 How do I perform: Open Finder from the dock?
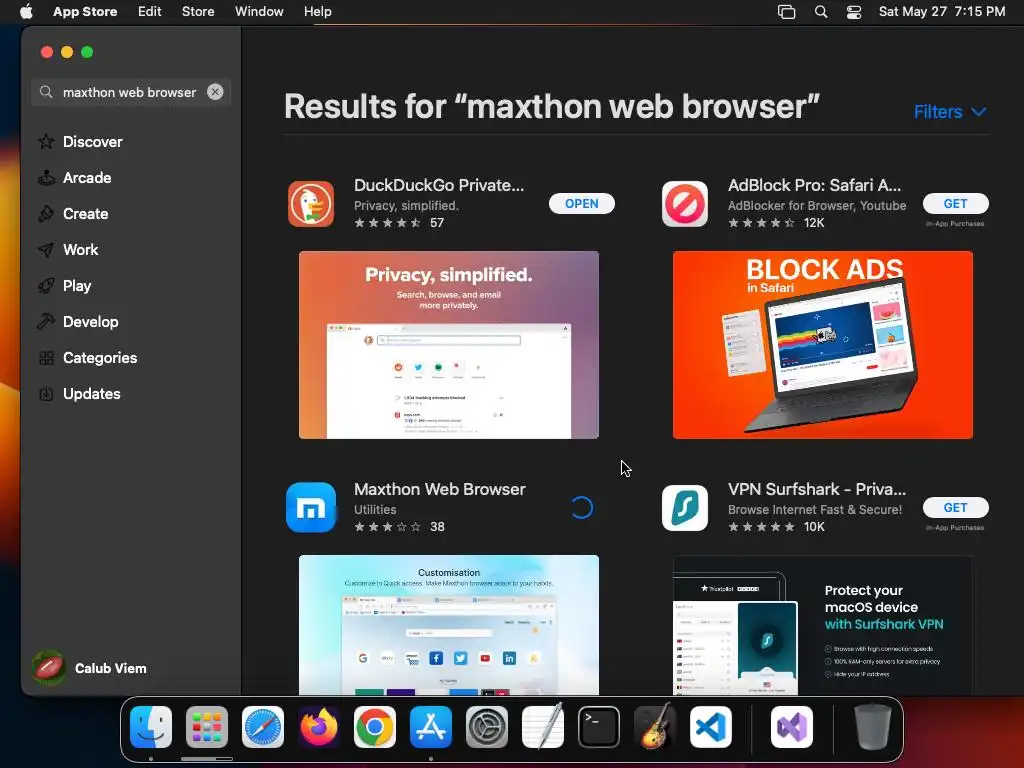coord(151,727)
